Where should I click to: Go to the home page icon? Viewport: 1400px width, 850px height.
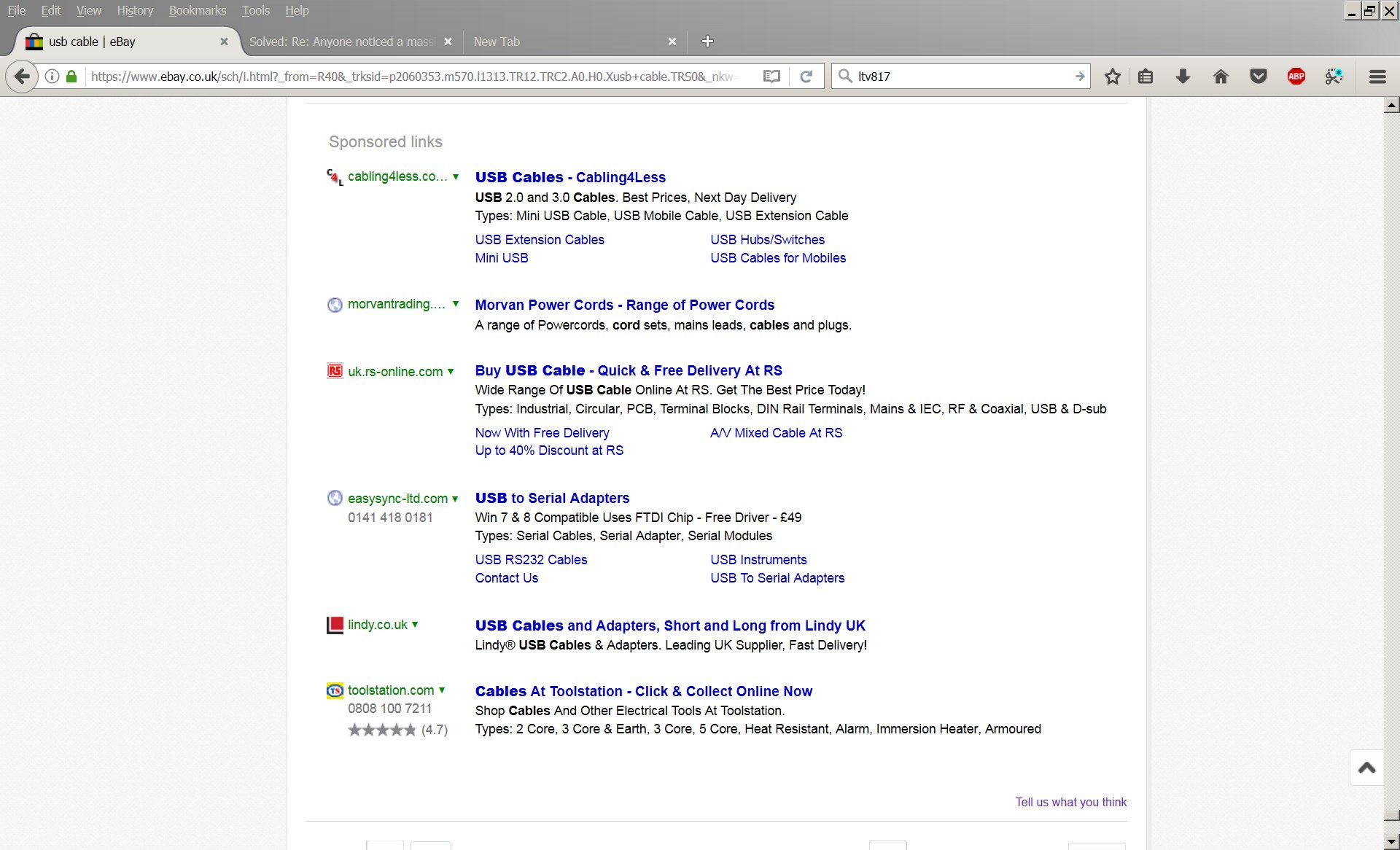point(1221,76)
